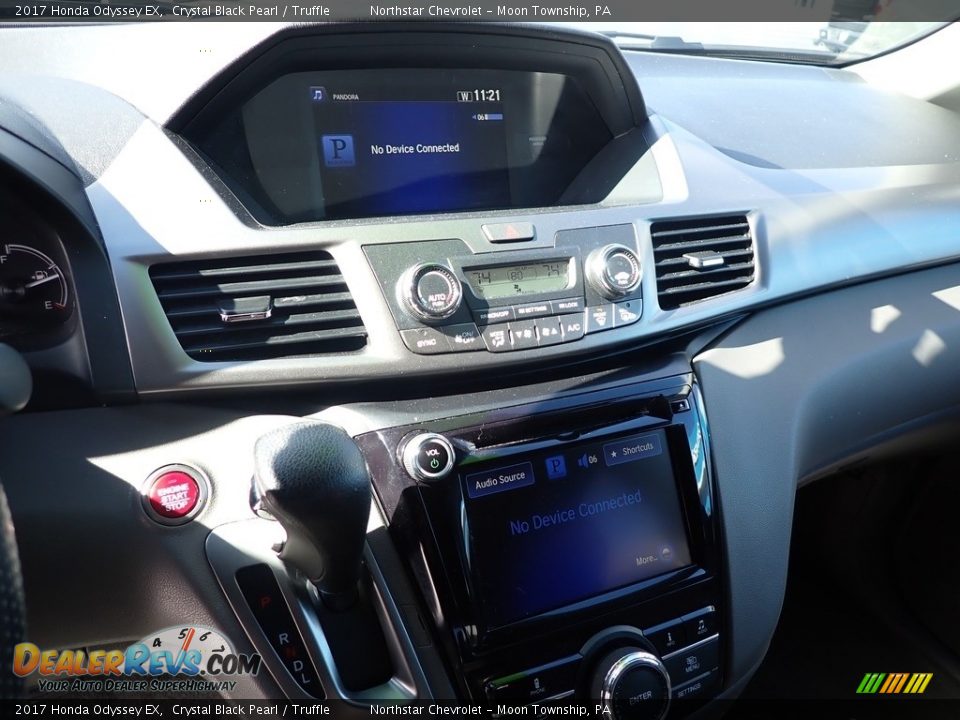This screenshot has width=960, height=720.
Task: Tap 'No Device Connected' on upper display
Action: (414, 149)
